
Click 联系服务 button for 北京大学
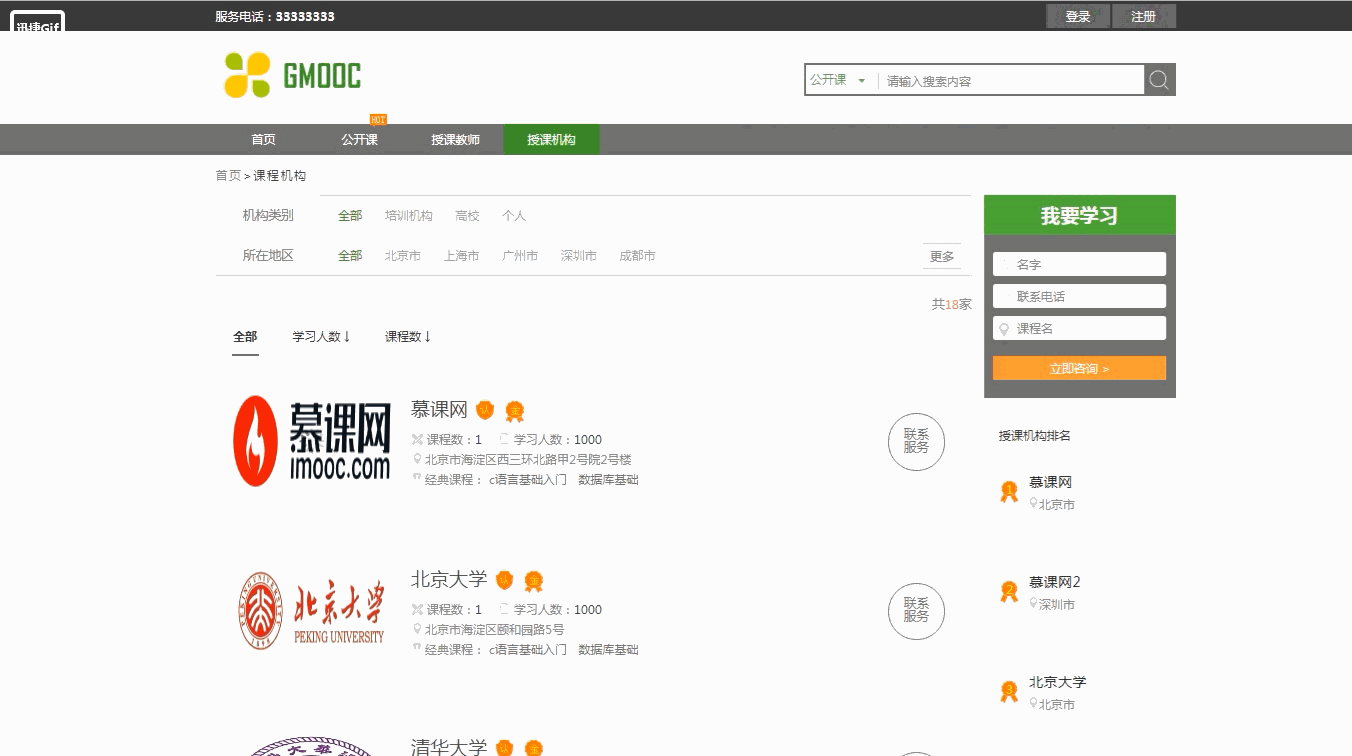pyautogui.click(x=916, y=610)
